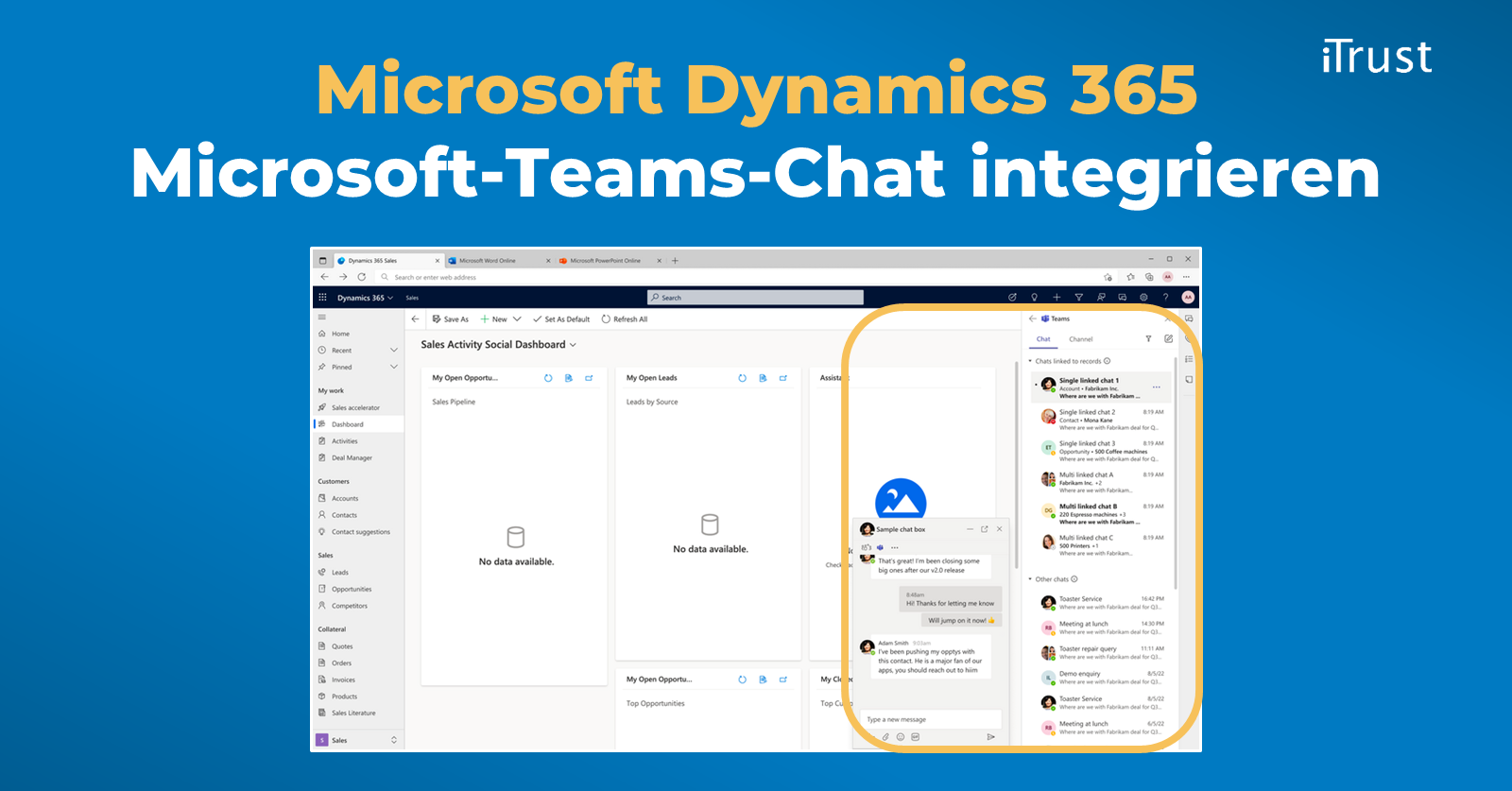Expand the My Open Opportunities chart icon
Viewport: 1512px width, 791px height.
point(589,378)
